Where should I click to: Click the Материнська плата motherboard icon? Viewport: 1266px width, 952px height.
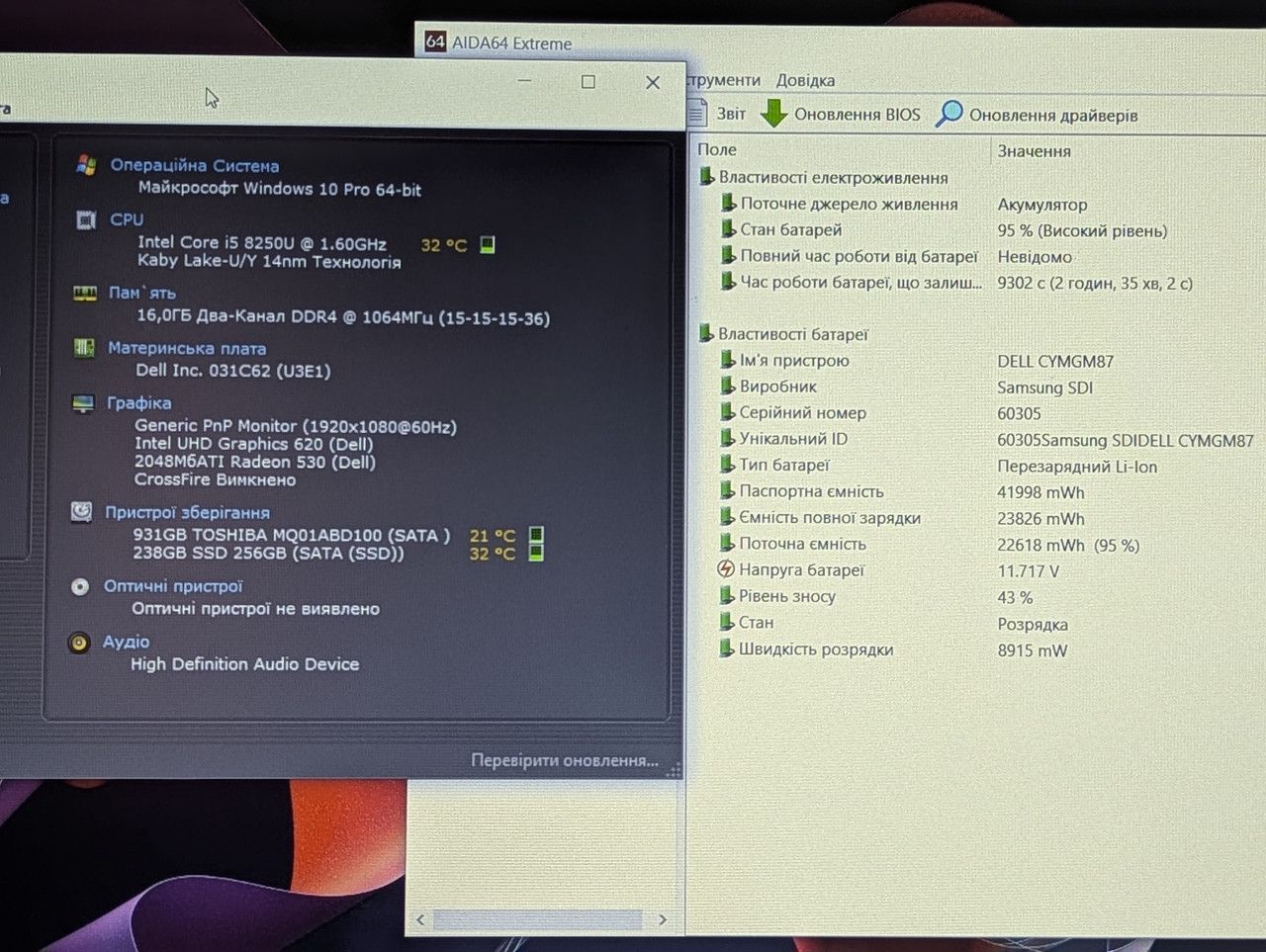[84, 348]
